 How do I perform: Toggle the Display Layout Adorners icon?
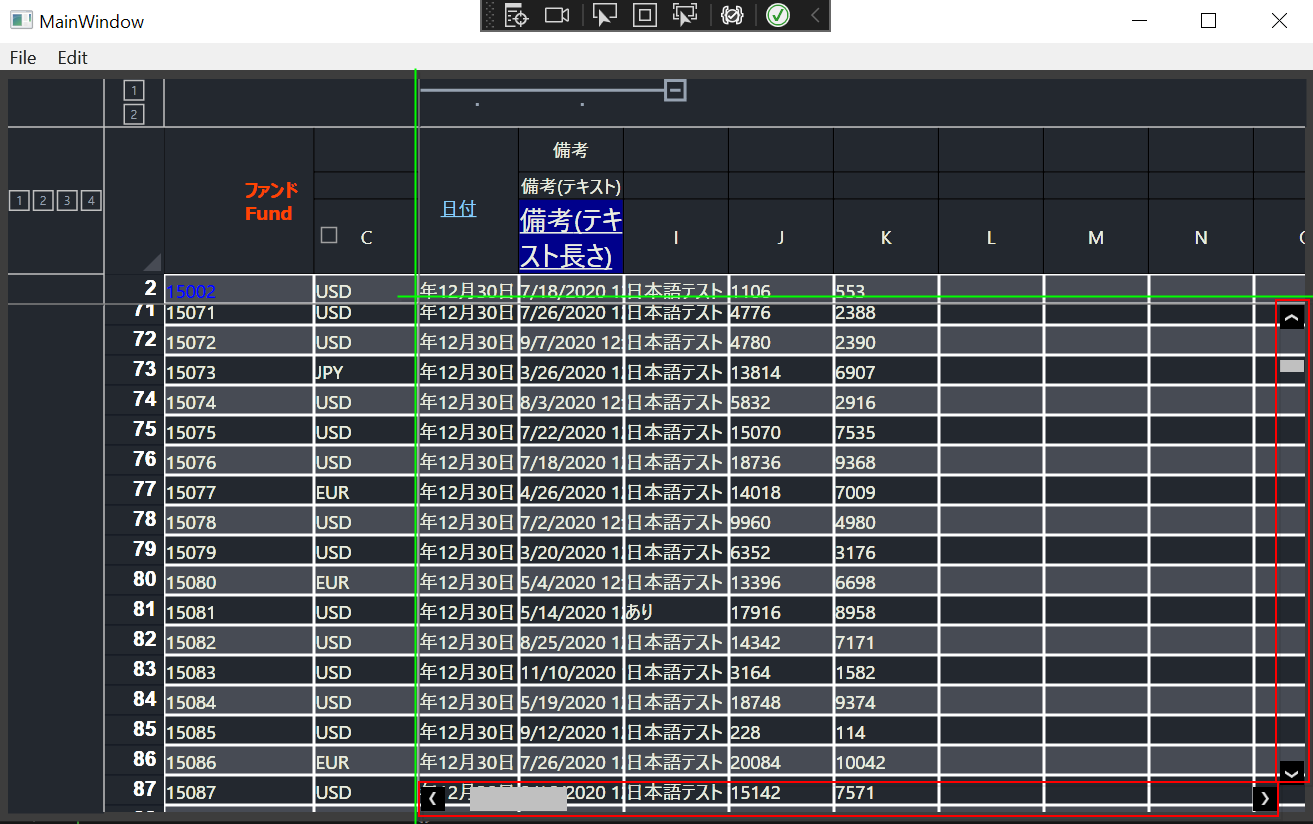pos(645,15)
